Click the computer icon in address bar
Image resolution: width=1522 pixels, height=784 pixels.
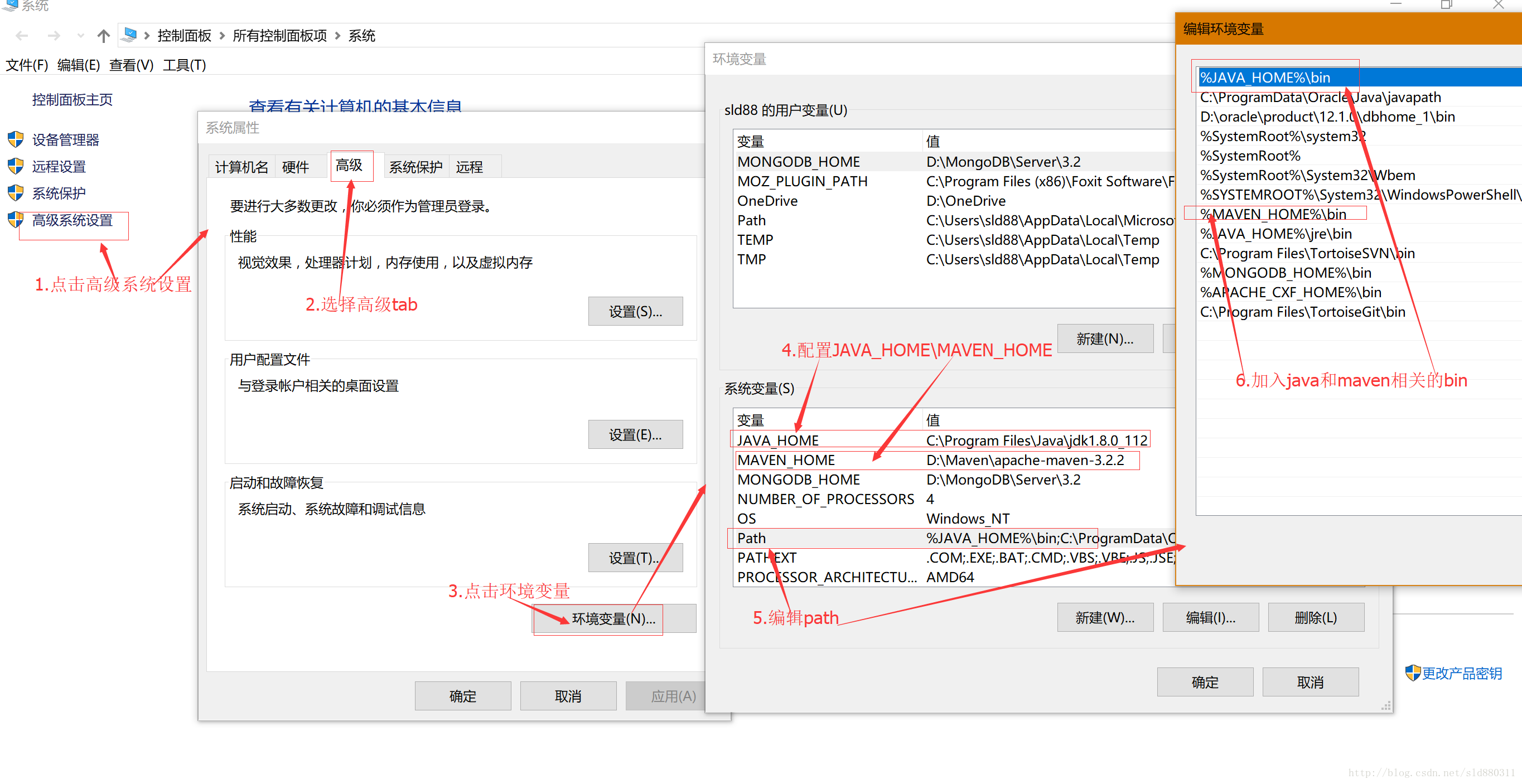tap(129, 36)
